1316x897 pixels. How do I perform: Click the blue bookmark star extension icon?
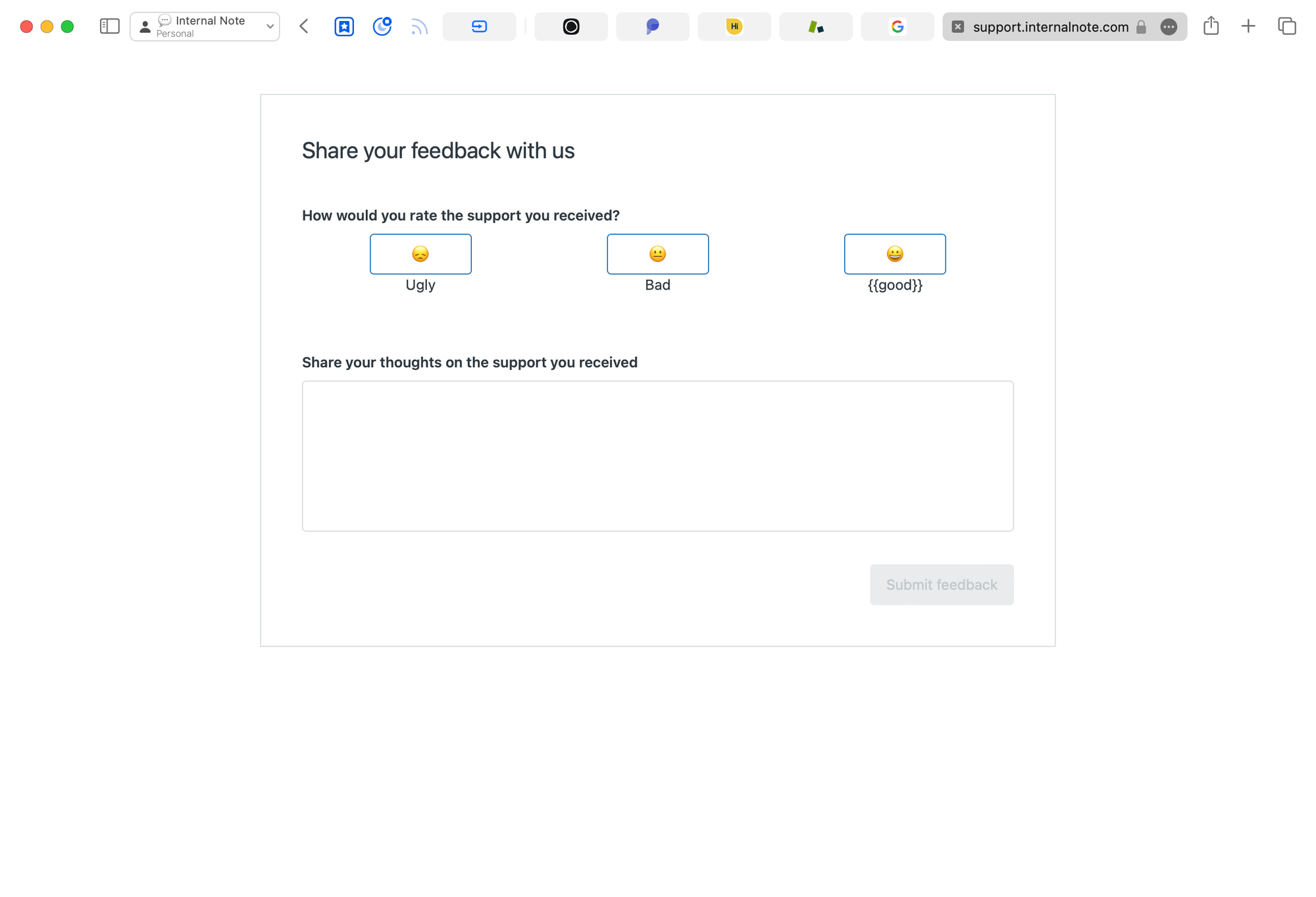point(344,26)
